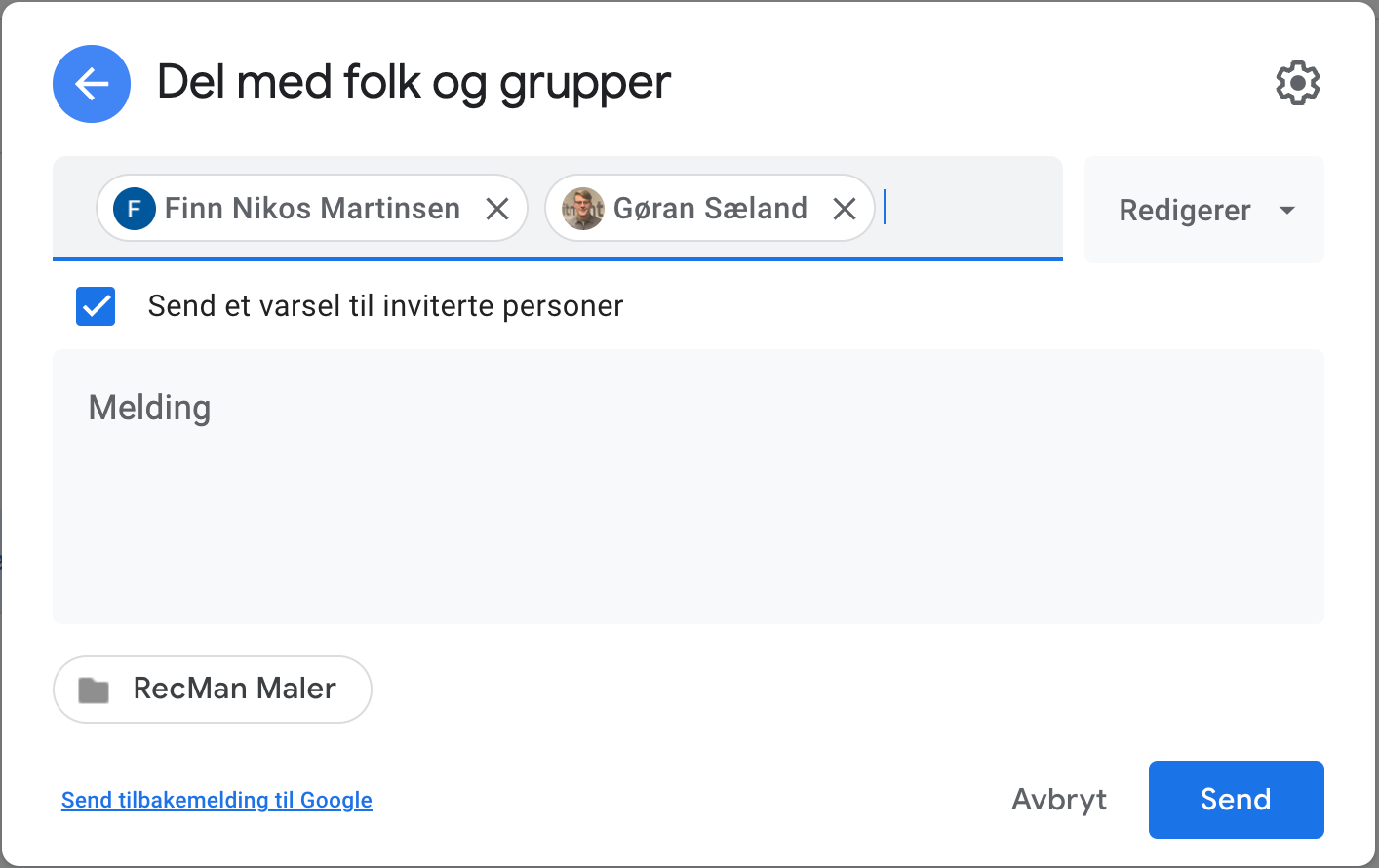The image size is (1379, 868).
Task: Select the Gøran Sæland name chip
Action: coord(710,209)
